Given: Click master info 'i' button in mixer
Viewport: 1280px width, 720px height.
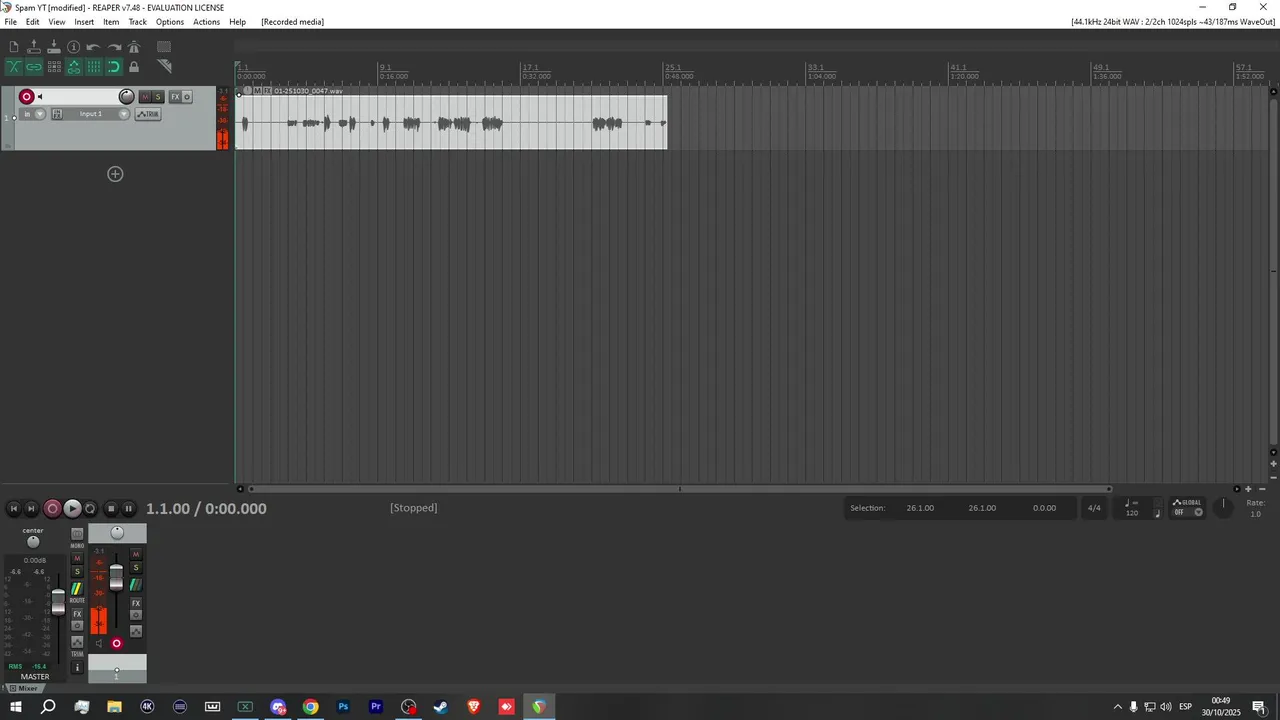Looking at the screenshot, I should point(77,667).
